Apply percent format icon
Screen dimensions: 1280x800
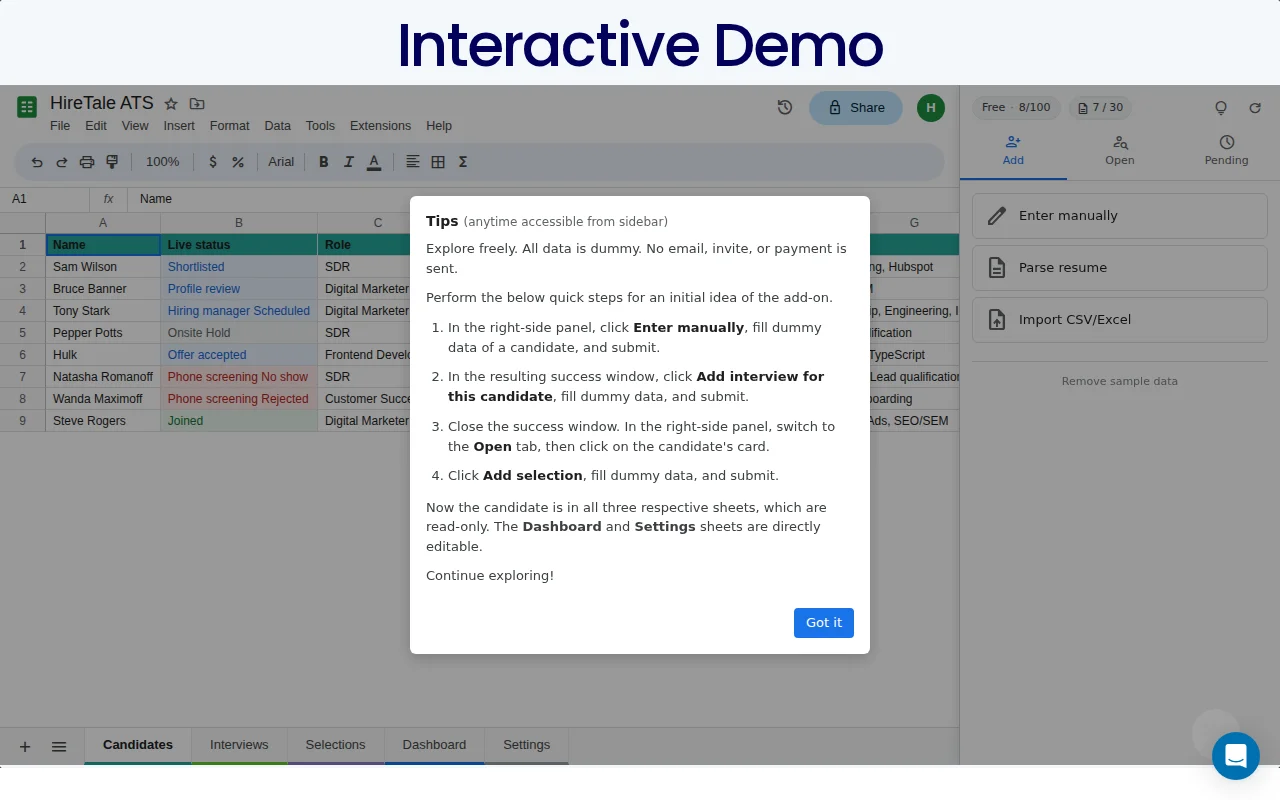pyautogui.click(x=238, y=162)
